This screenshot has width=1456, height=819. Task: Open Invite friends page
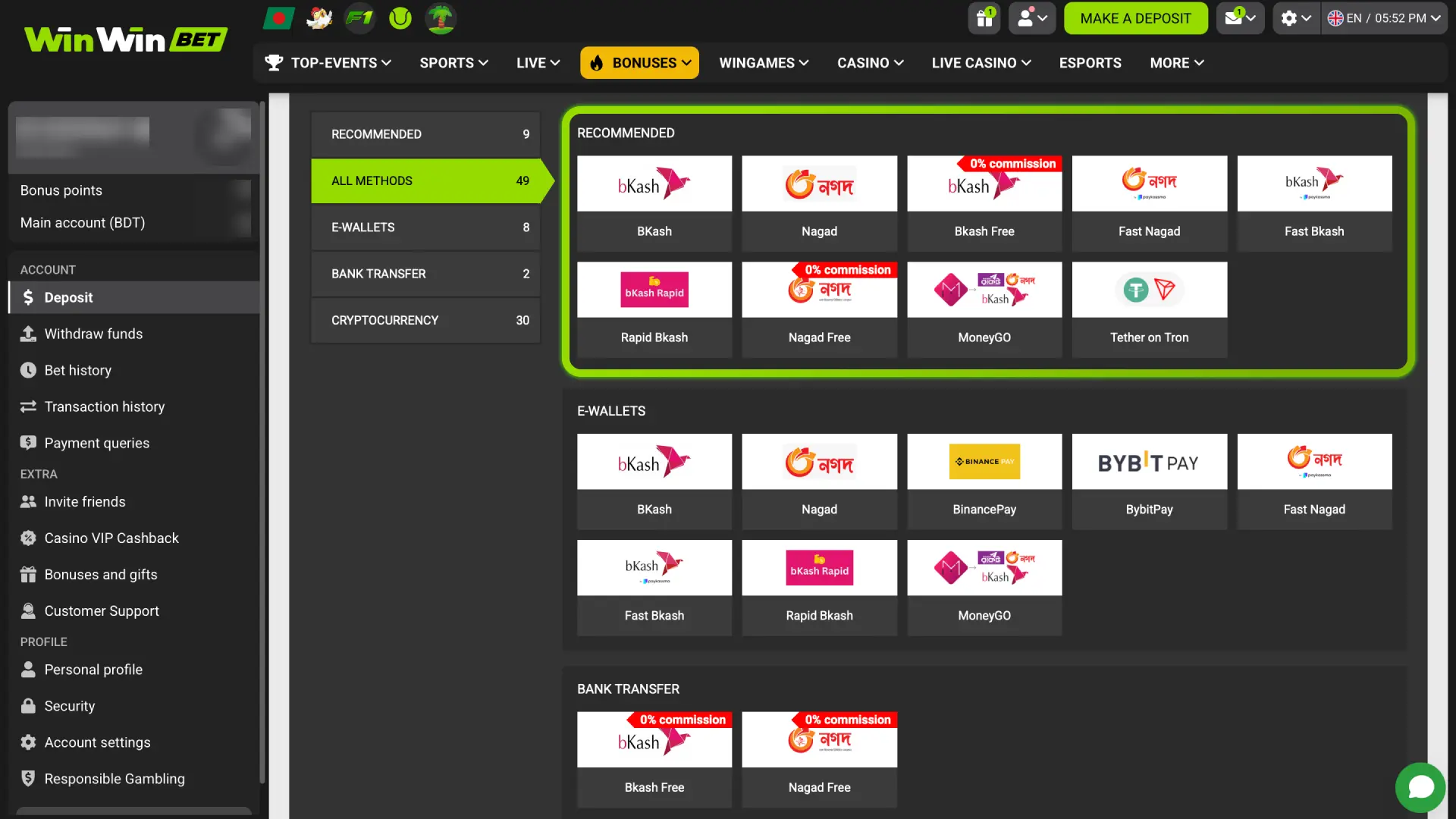(133, 501)
